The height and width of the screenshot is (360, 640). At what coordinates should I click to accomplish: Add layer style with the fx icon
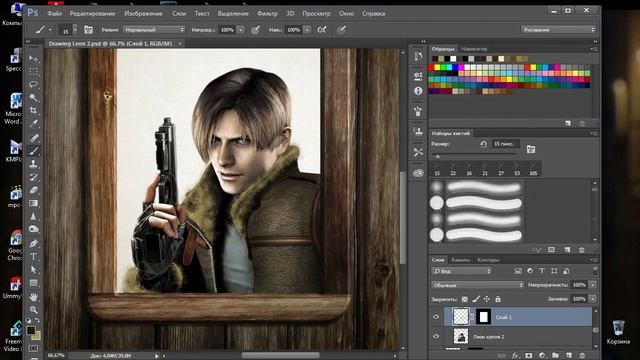[515, 356]
